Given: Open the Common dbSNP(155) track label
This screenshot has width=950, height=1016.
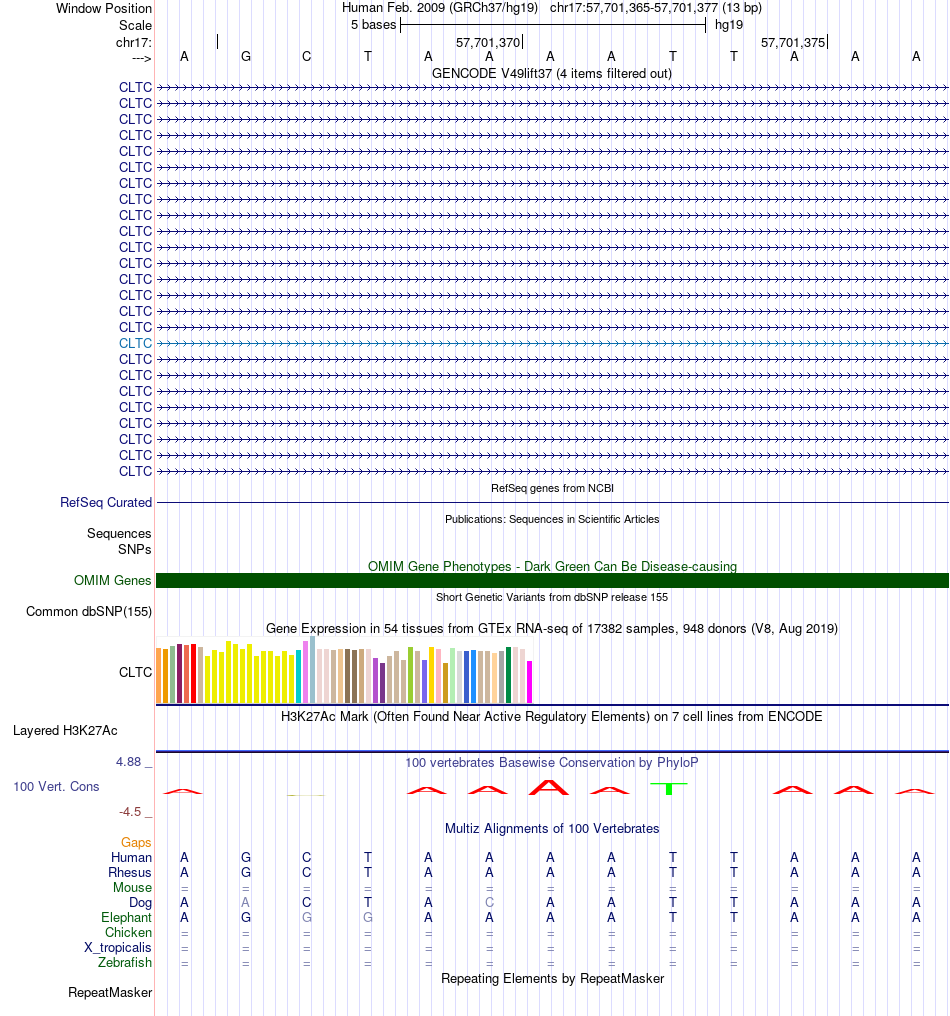Looking at the screenshot, I should tap(89, 612).
